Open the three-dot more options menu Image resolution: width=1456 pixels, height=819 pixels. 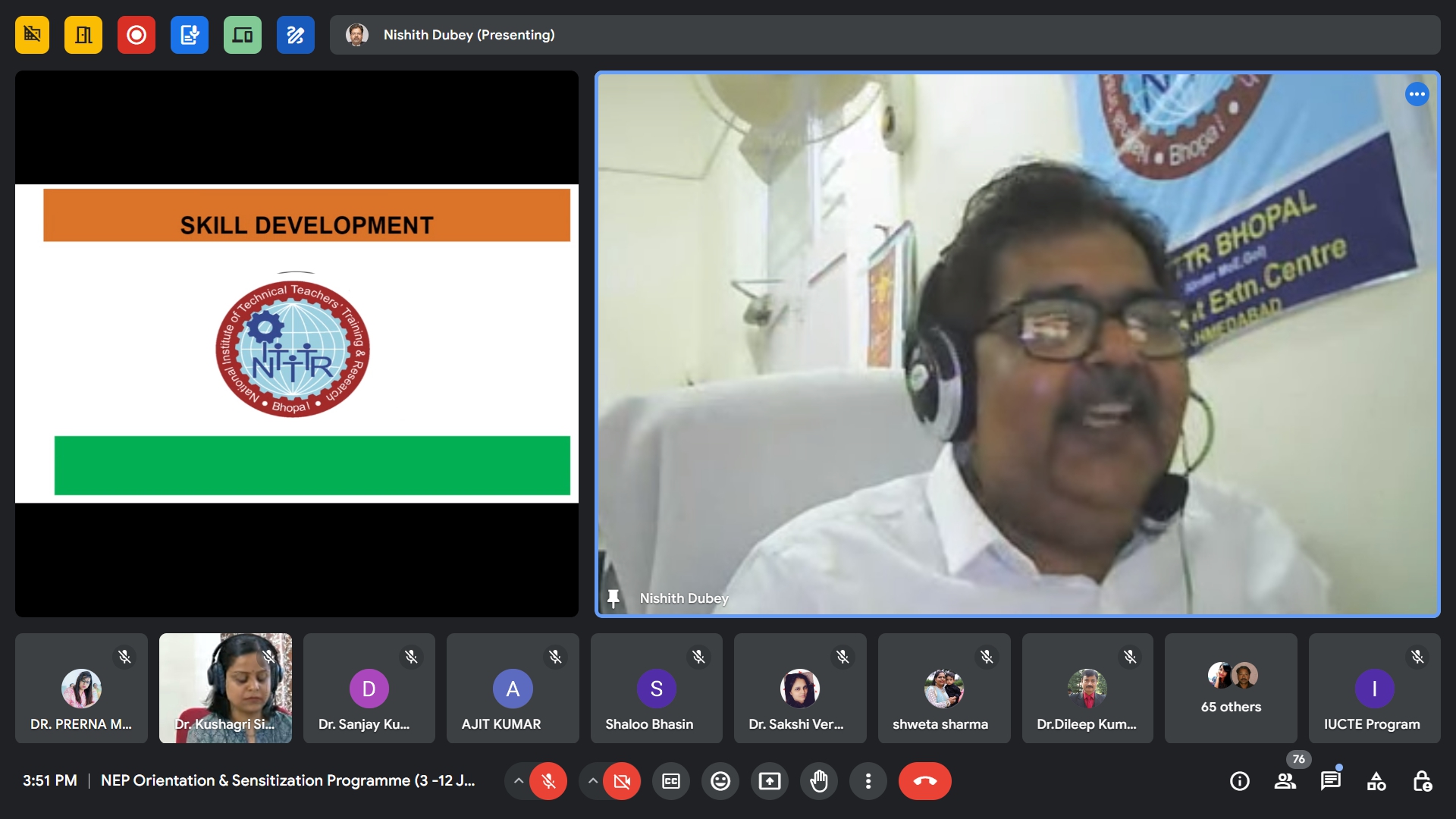pos(868,781)
